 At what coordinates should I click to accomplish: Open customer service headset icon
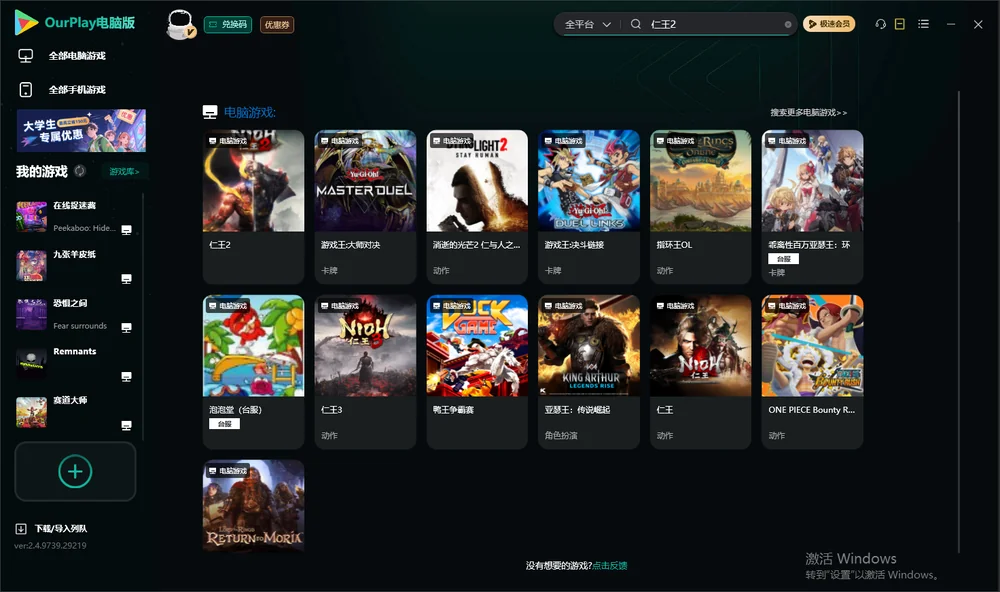tap(881, 24)
